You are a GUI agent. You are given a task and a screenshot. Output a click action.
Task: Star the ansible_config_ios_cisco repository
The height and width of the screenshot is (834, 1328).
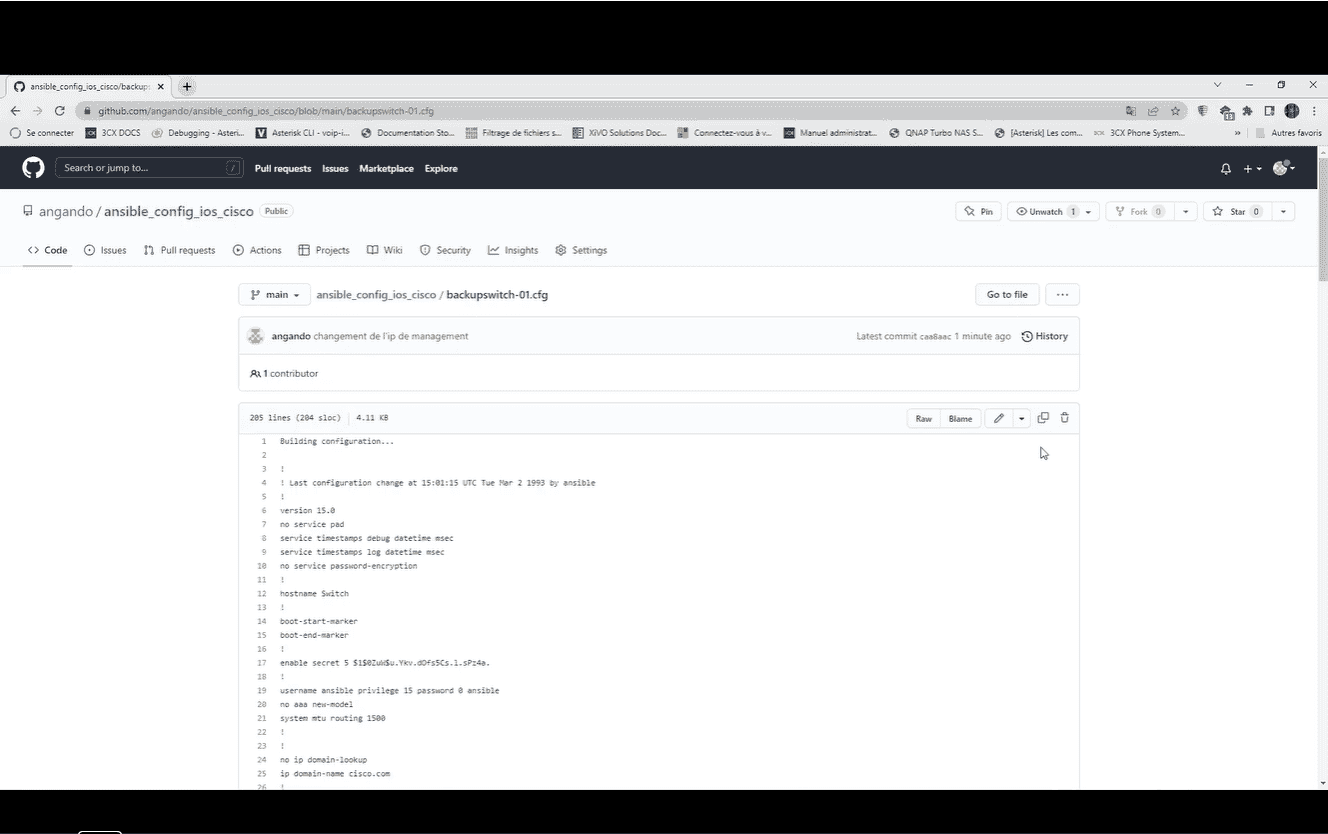(1238, 211)
